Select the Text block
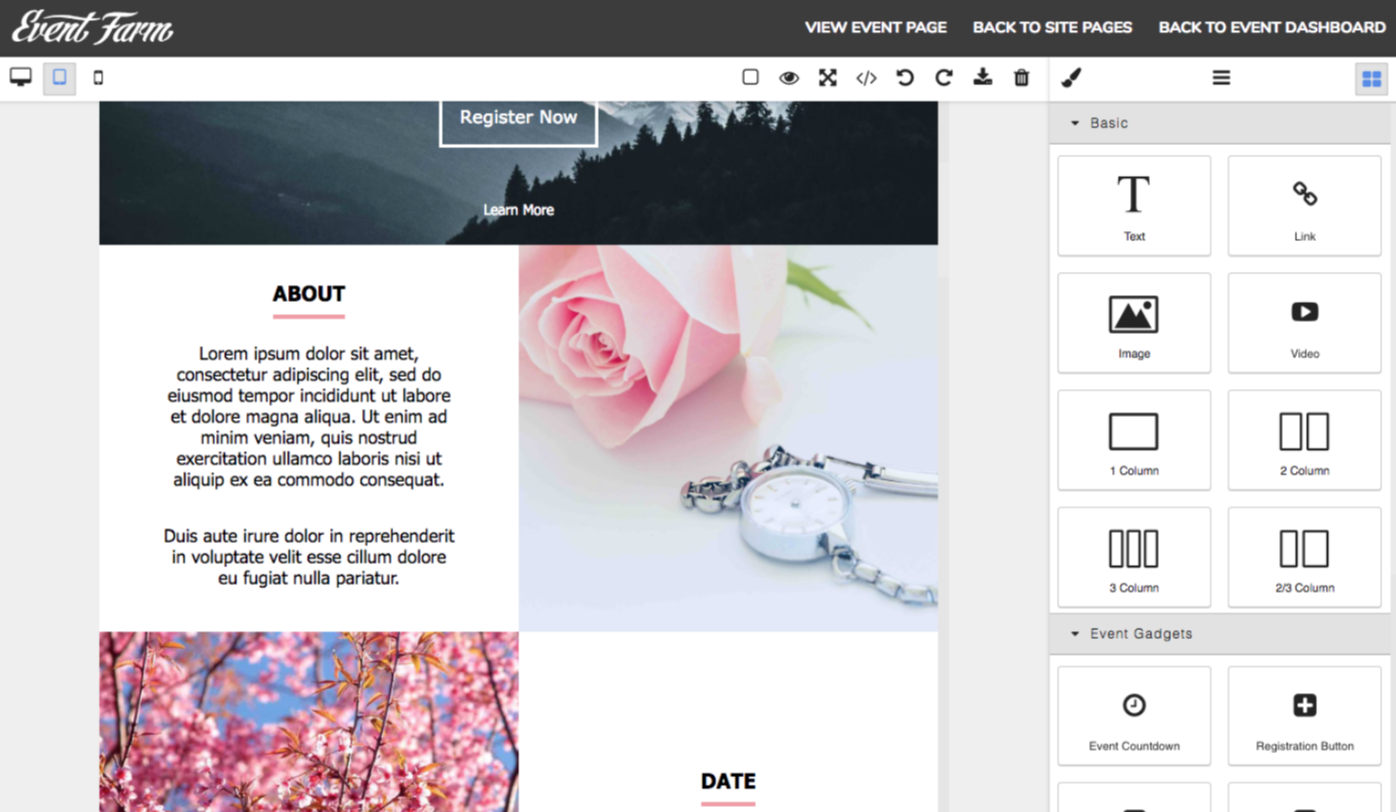The width and height of the screenshot is (1396, 812). pos(1134,206)
